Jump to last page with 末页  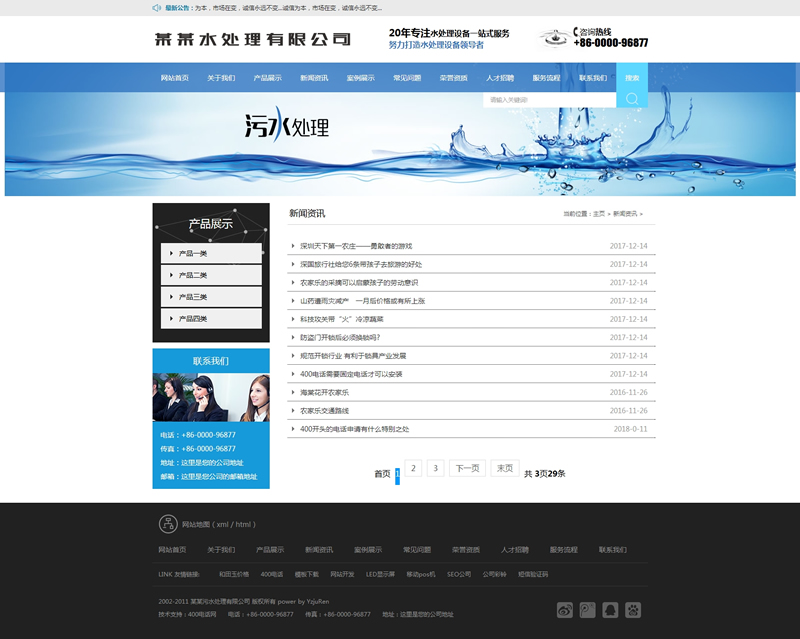click(x=505, y=468)
